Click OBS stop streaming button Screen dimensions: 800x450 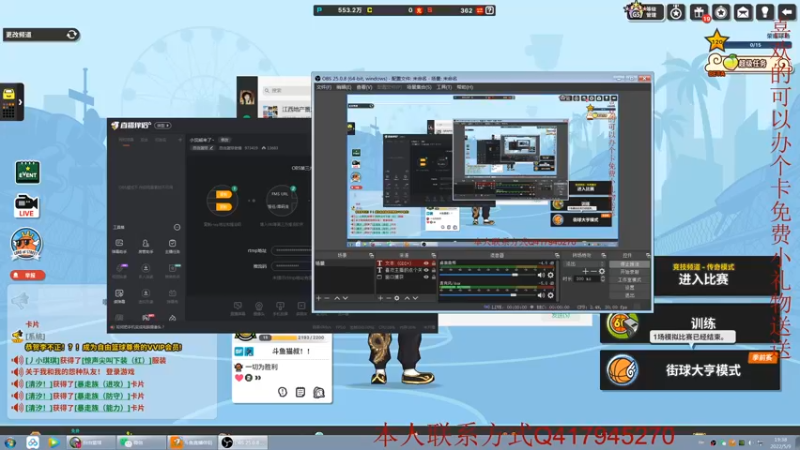tap(629, 264)
